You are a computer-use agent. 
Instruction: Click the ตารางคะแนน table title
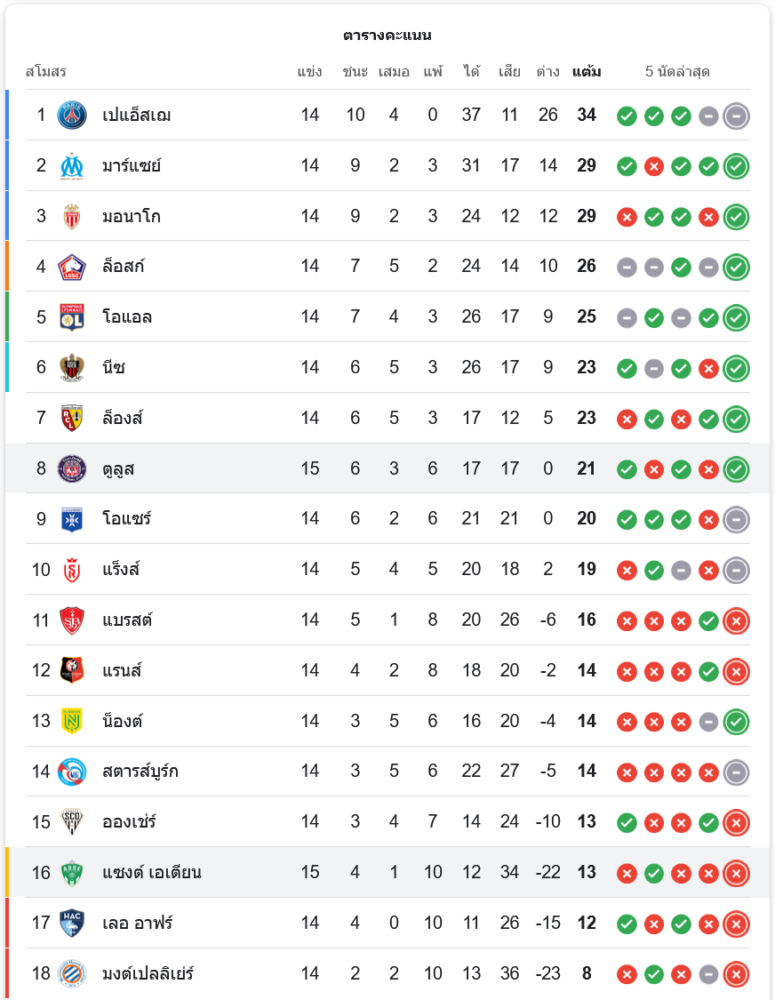pyautogui.click(x=387, y=35)
